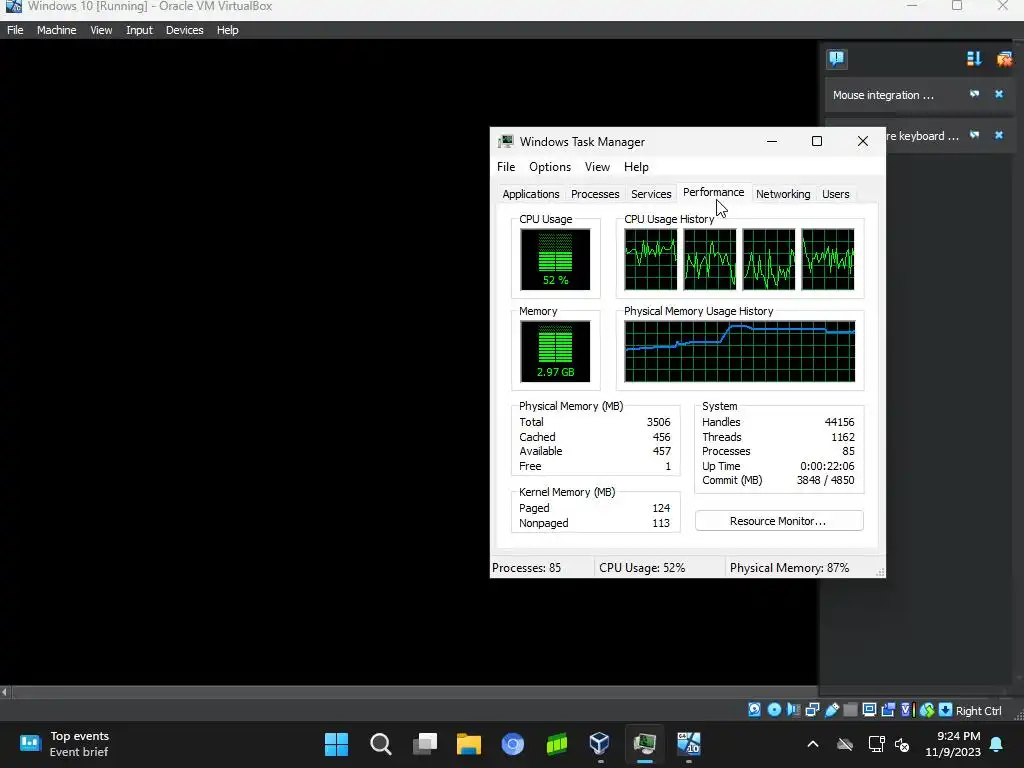Switch to the Processes tab
This screenshot has width=1024, height=768.
595,194
